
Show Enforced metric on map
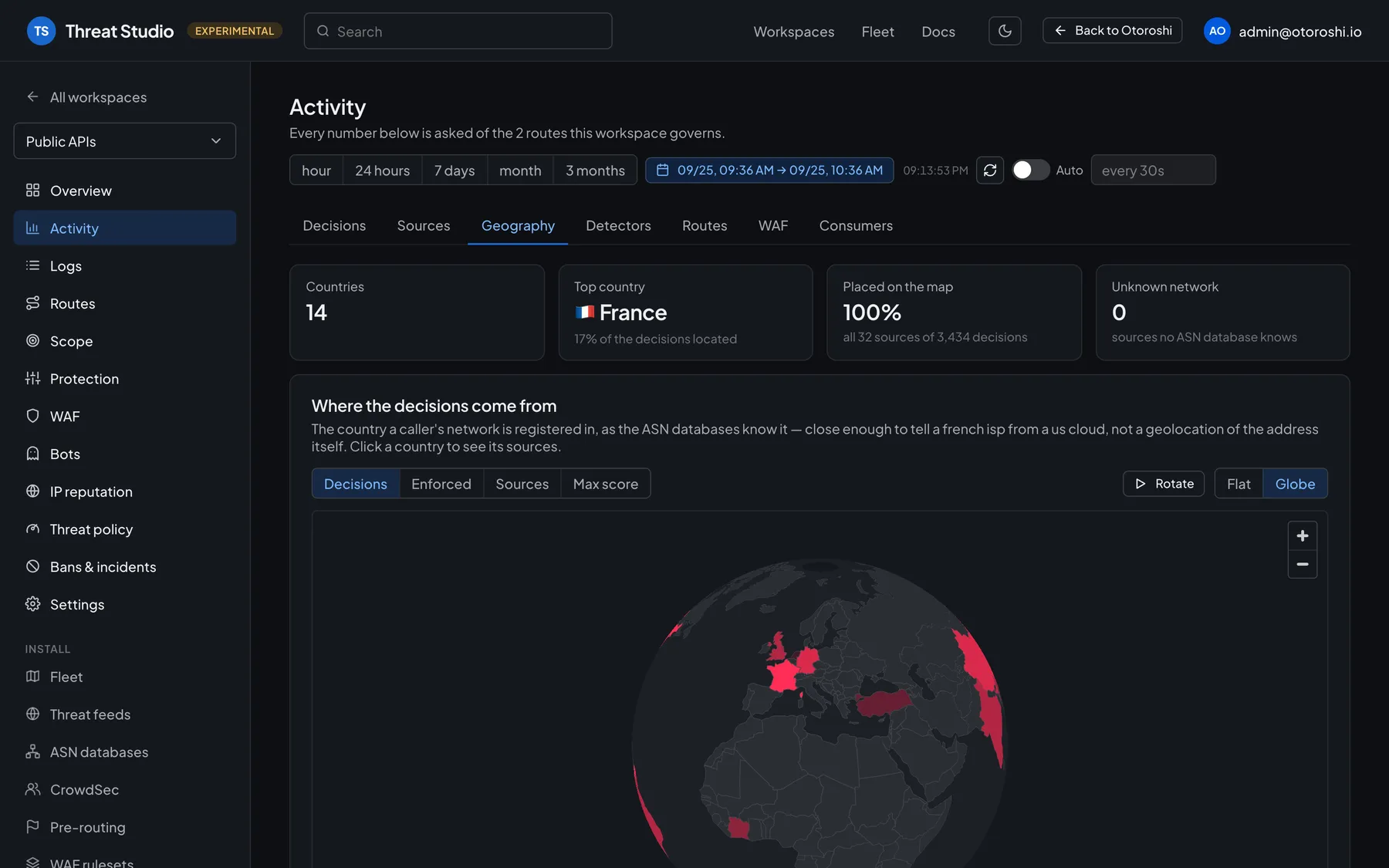point(441,484)
